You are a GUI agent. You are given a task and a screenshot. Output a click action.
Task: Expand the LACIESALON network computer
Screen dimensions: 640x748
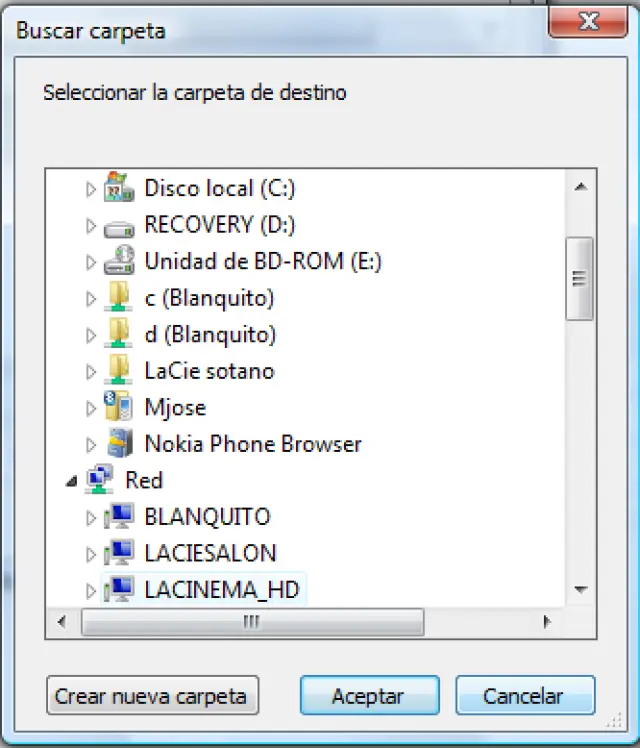(x=91, y=554)
